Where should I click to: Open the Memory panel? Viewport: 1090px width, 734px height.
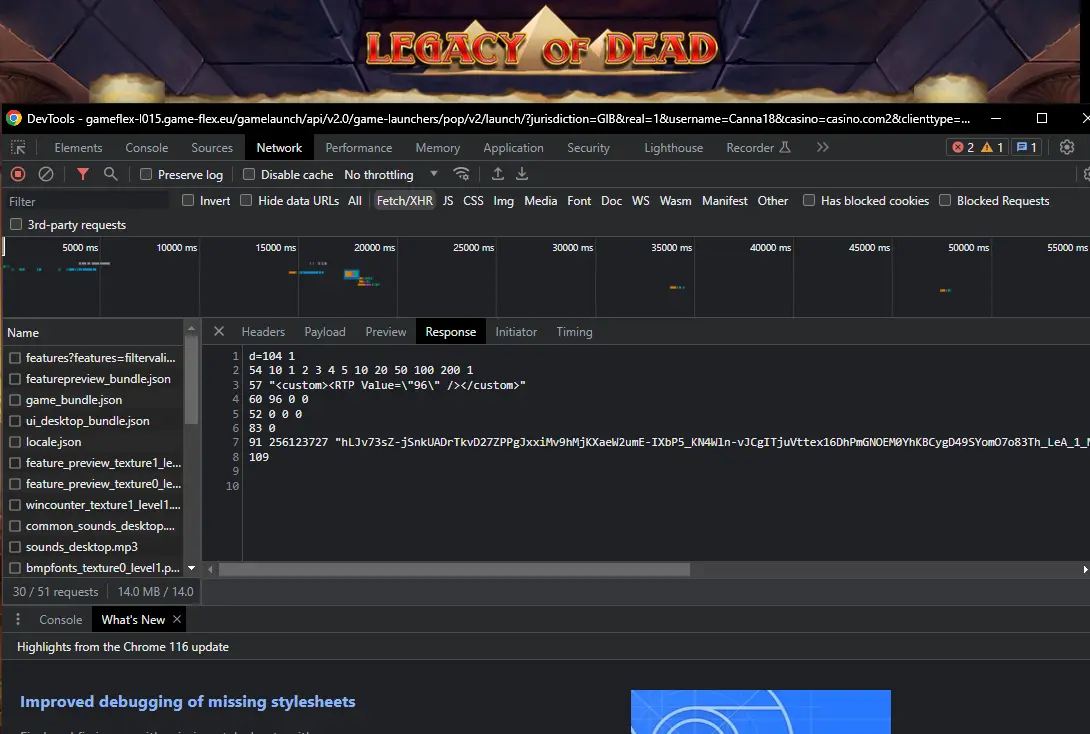coord(438,147)
